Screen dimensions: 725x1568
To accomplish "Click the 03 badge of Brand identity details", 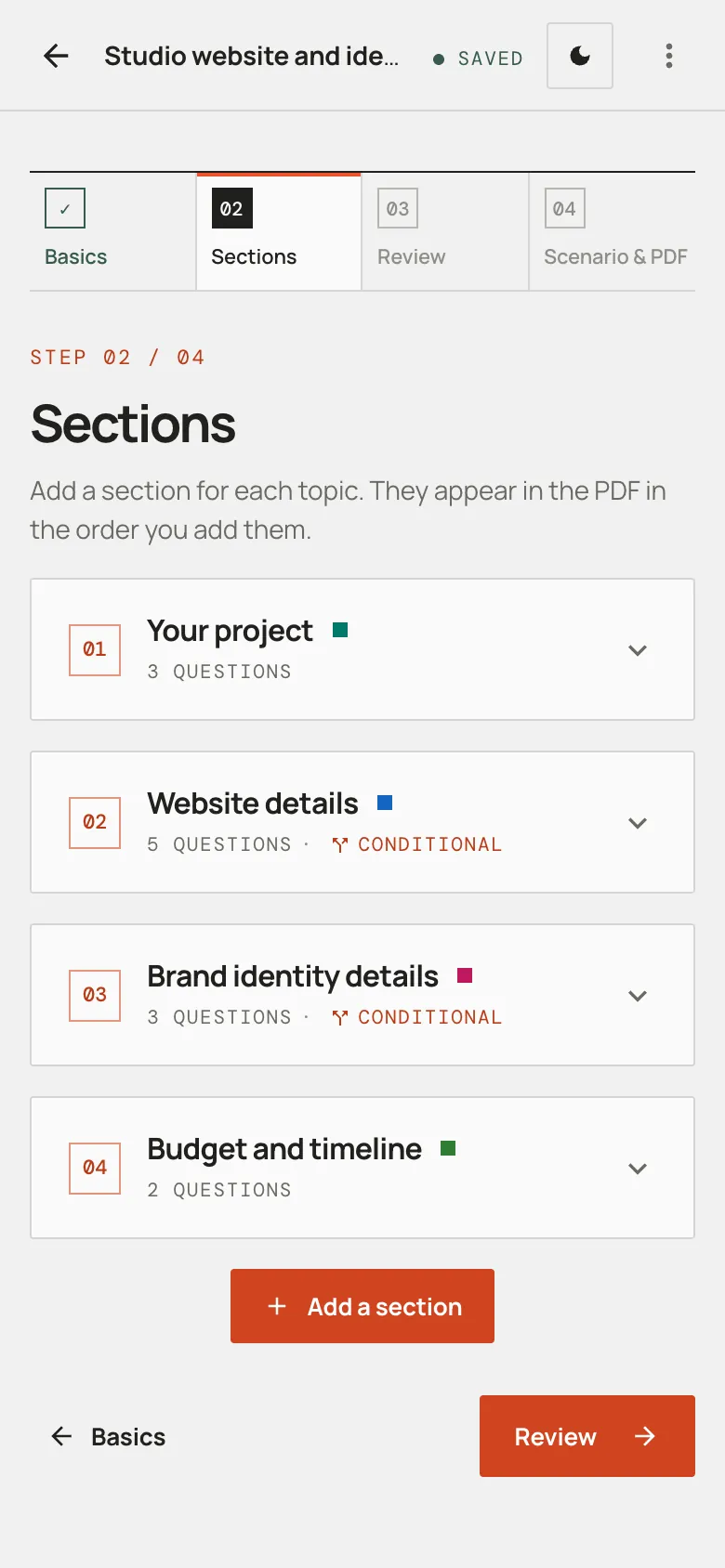I will (x=95, y=995).
